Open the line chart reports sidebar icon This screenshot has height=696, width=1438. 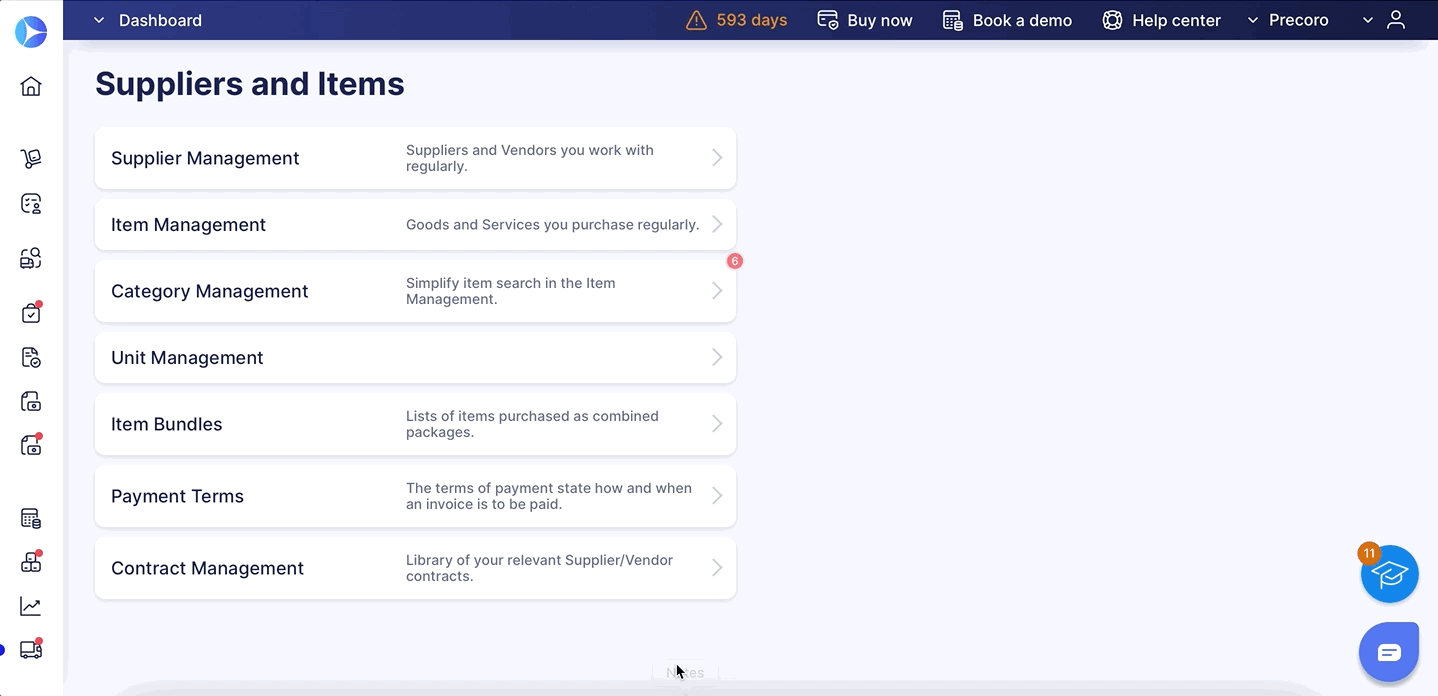pyautogui.click(x=31, y=606)
